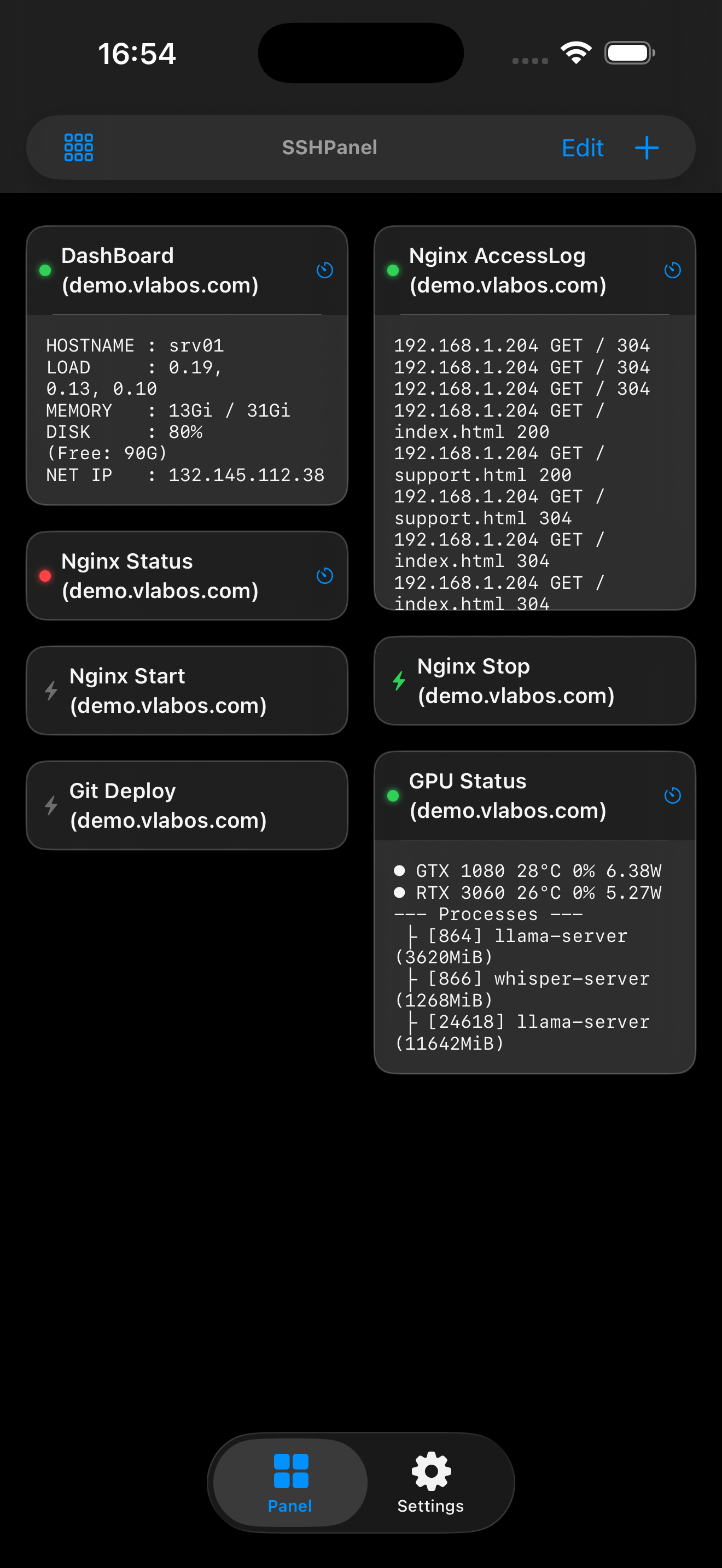Tap the Nginx AccessLog green status dot
Screen dimensions: 722x1568
point(393,270)
